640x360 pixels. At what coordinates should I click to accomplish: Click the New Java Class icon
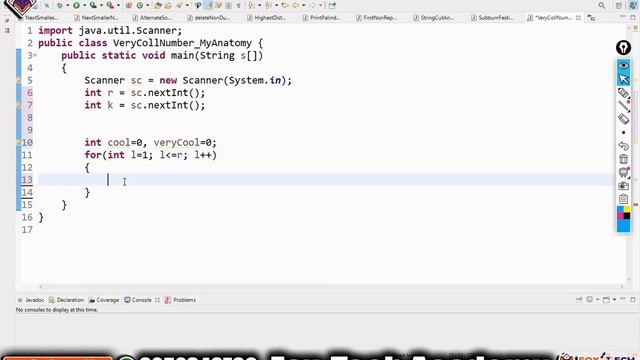(140, 5)
